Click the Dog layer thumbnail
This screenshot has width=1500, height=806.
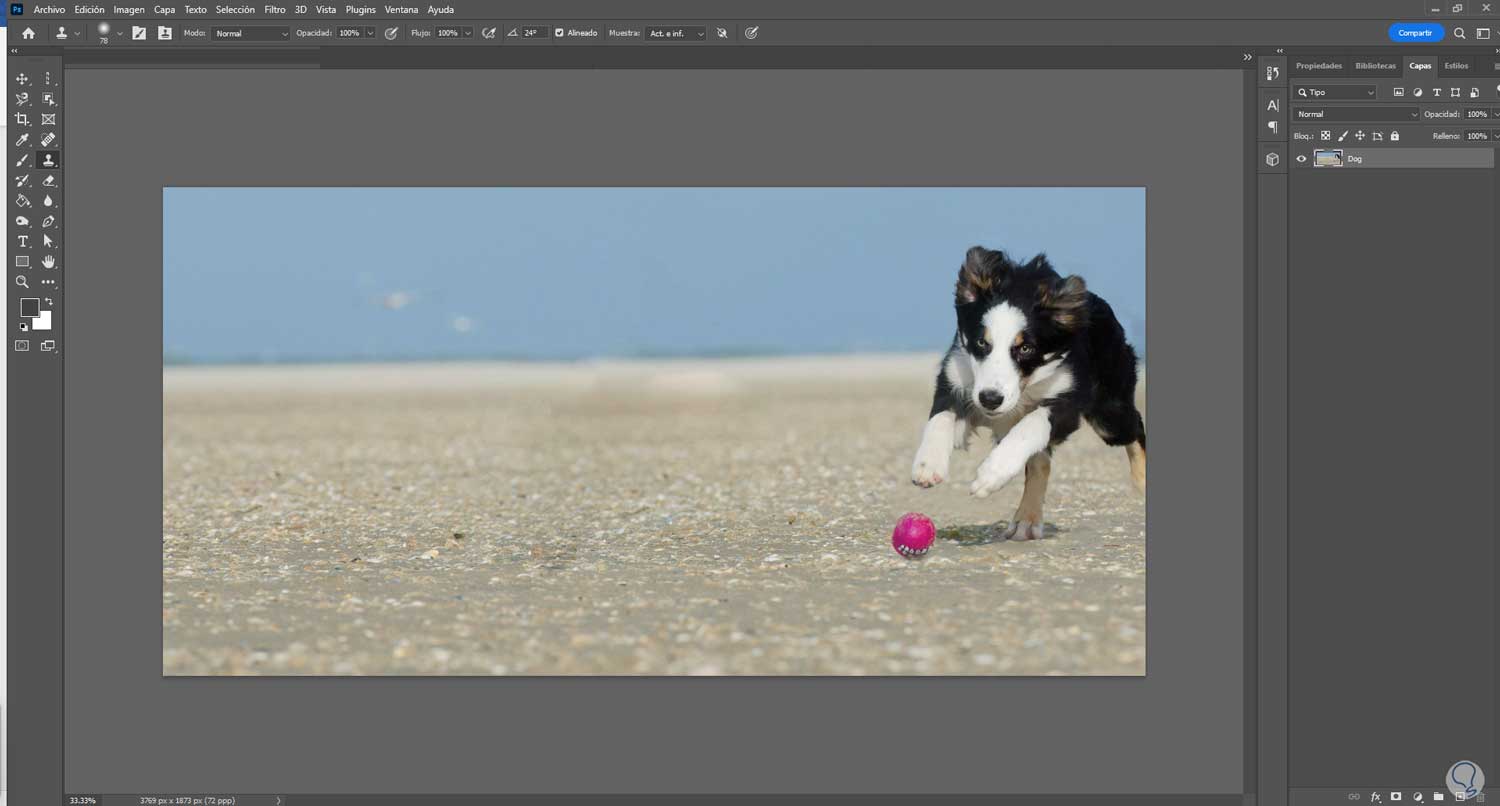tap(1328, 158)
